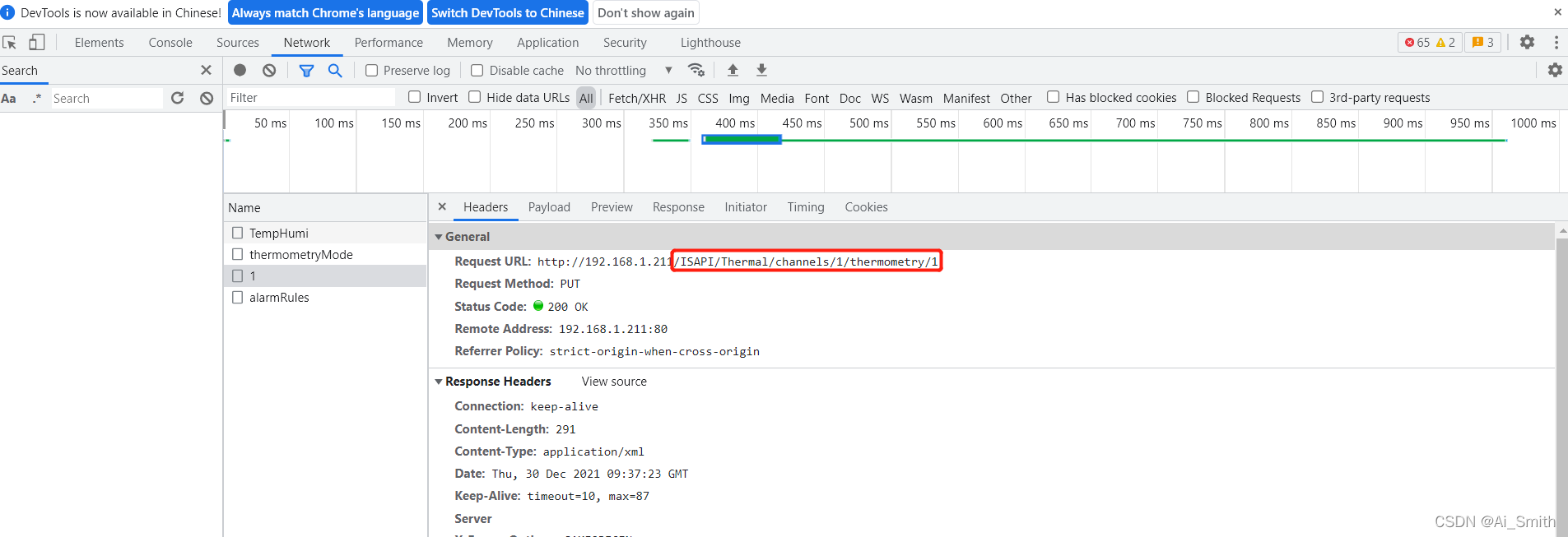Select the request named 1
Viewport: 1568px width, 537px height.
coord(326,275)
